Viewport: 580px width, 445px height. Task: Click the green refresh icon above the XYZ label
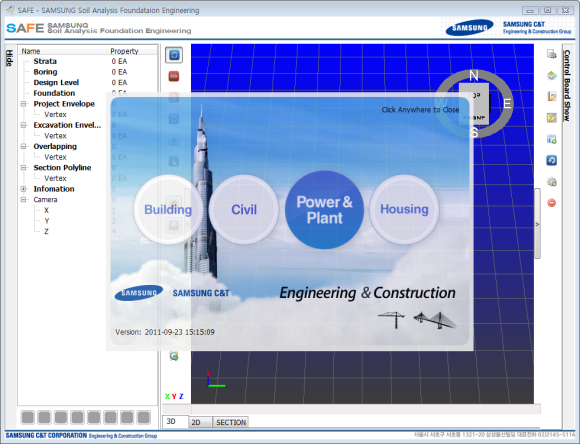click(174, 356)
